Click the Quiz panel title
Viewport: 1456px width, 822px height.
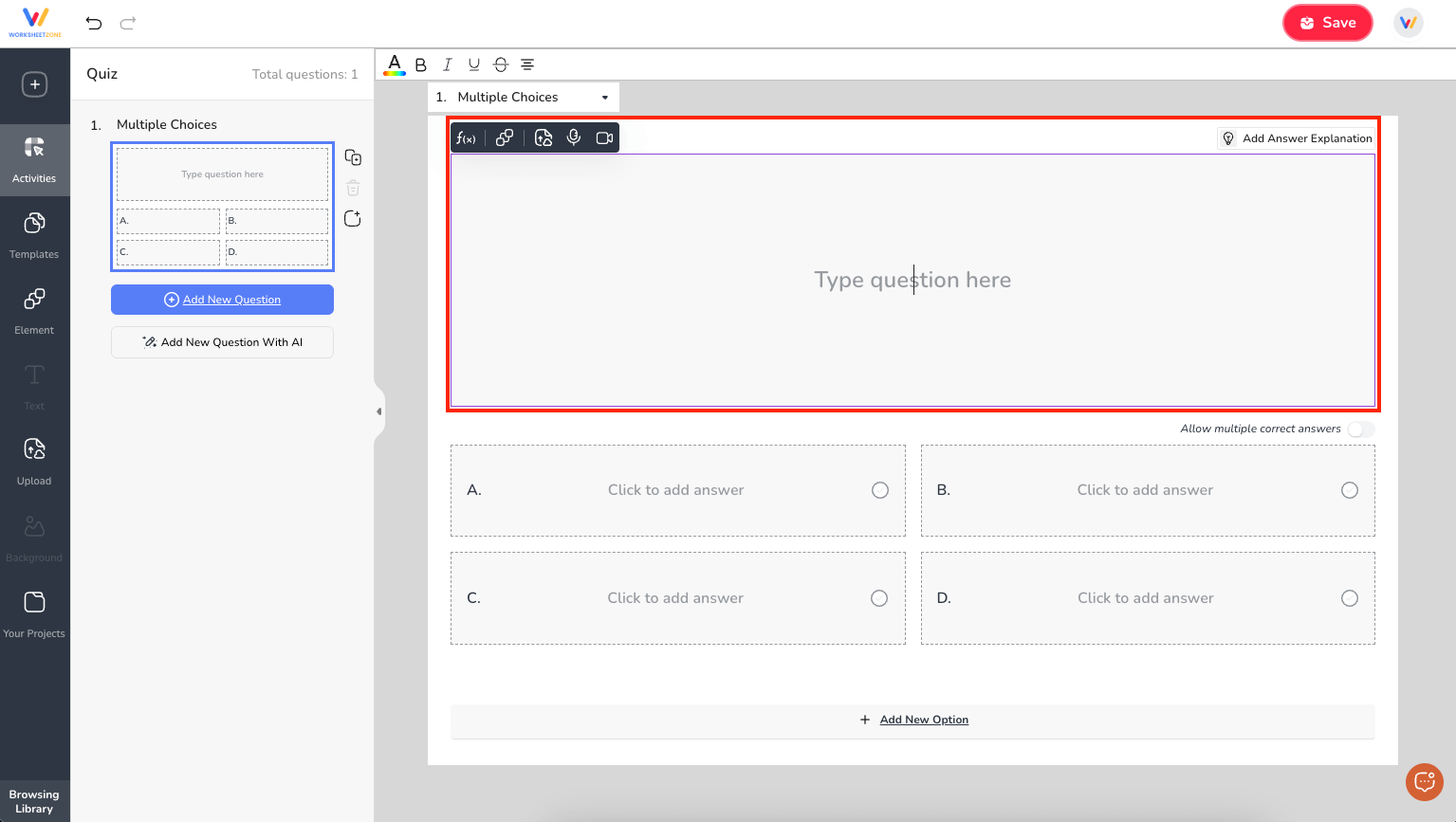point(102,74)
